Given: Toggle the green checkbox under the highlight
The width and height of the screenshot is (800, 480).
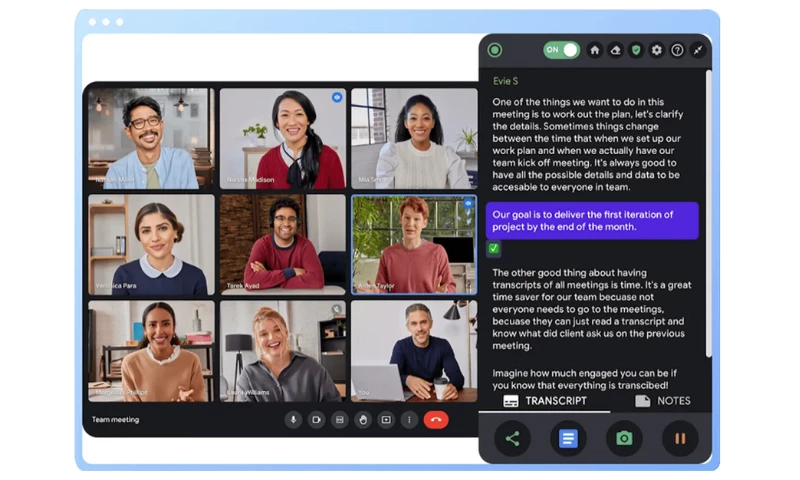Looking at the screenshot, I should click(493, 248).
